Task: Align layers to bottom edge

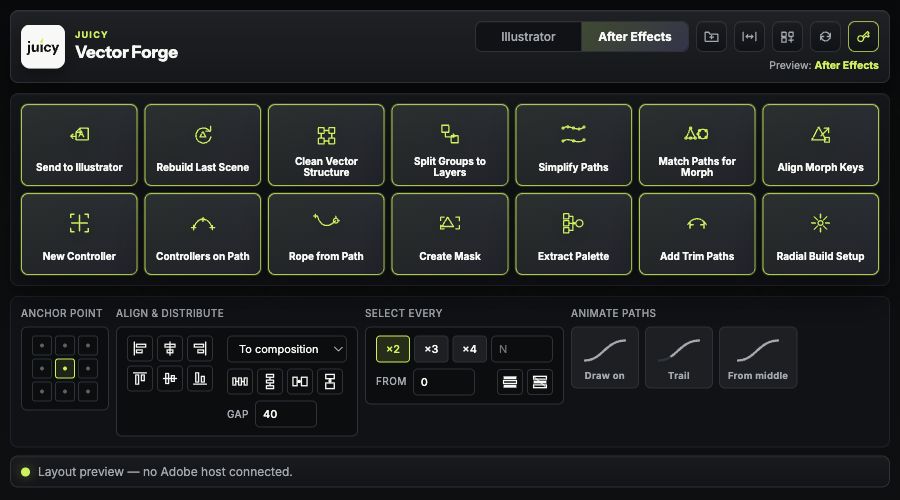Action: [200, 378]
